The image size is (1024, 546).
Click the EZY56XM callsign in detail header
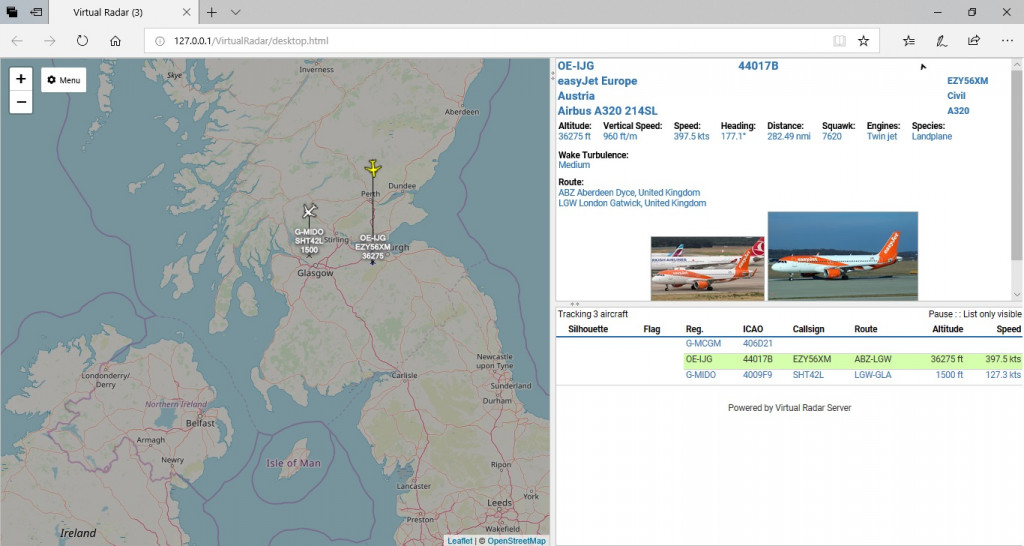(x=967, y=81)
